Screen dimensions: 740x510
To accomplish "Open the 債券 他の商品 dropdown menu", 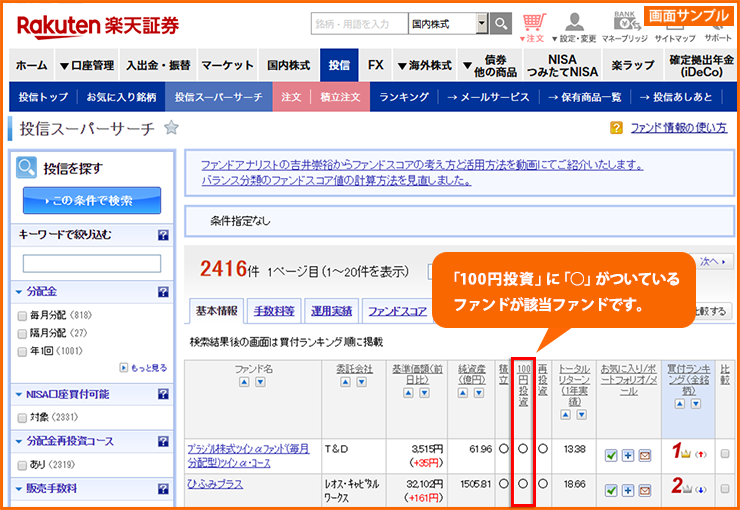I will [489, 65].
